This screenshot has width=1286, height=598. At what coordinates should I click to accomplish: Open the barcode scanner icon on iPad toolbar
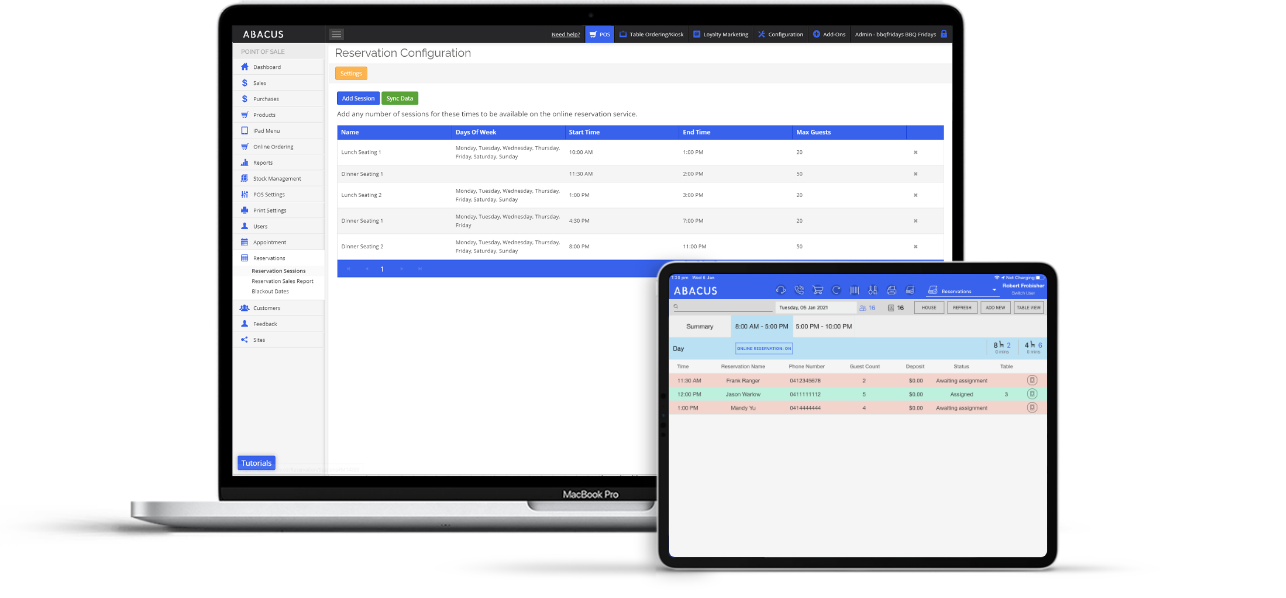[x=854, y=290]
